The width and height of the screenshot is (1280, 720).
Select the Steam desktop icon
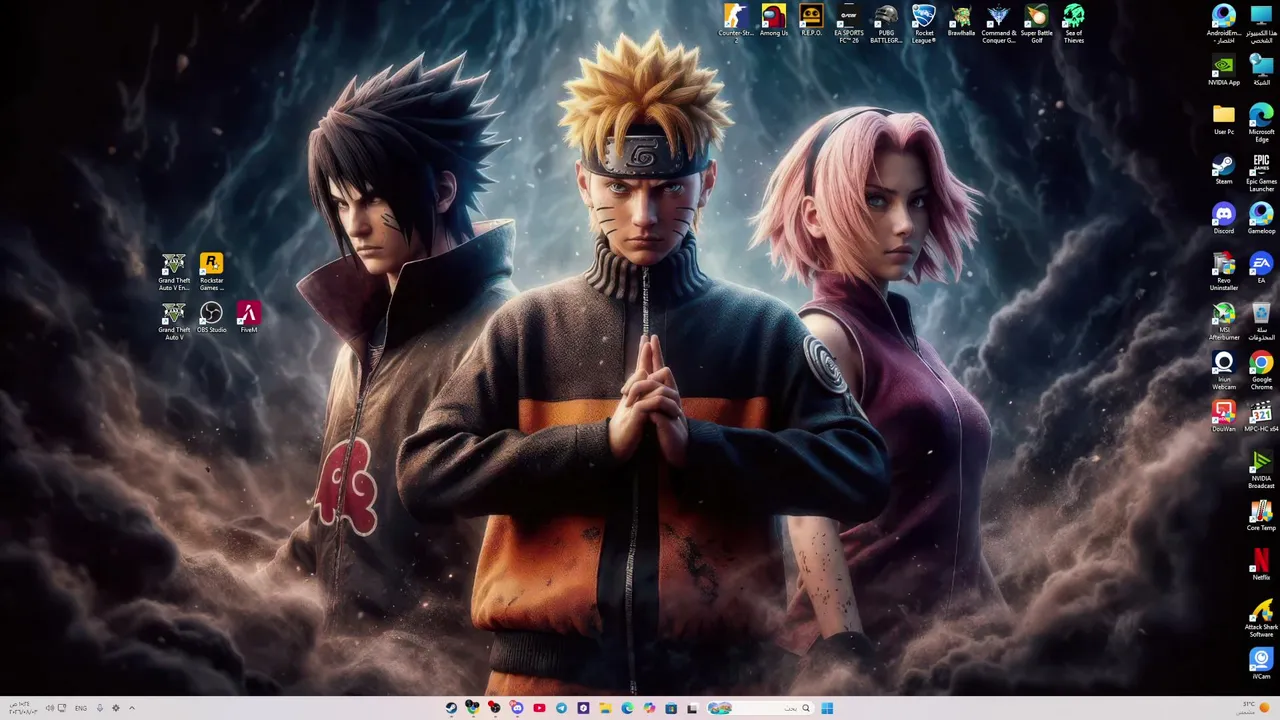pyautogui.click(x=1224, y=169)
